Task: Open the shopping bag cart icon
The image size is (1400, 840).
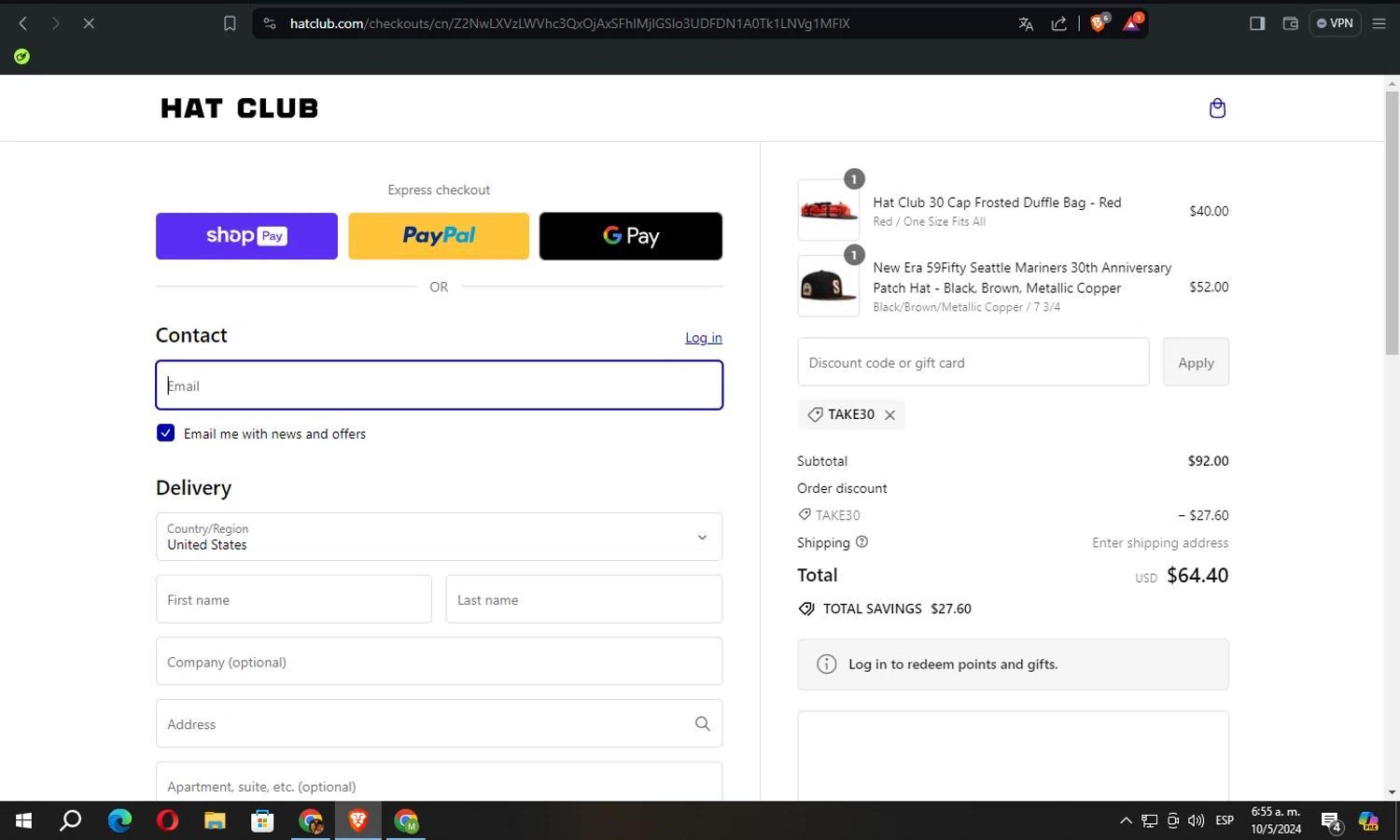Action: [1217, 108]
